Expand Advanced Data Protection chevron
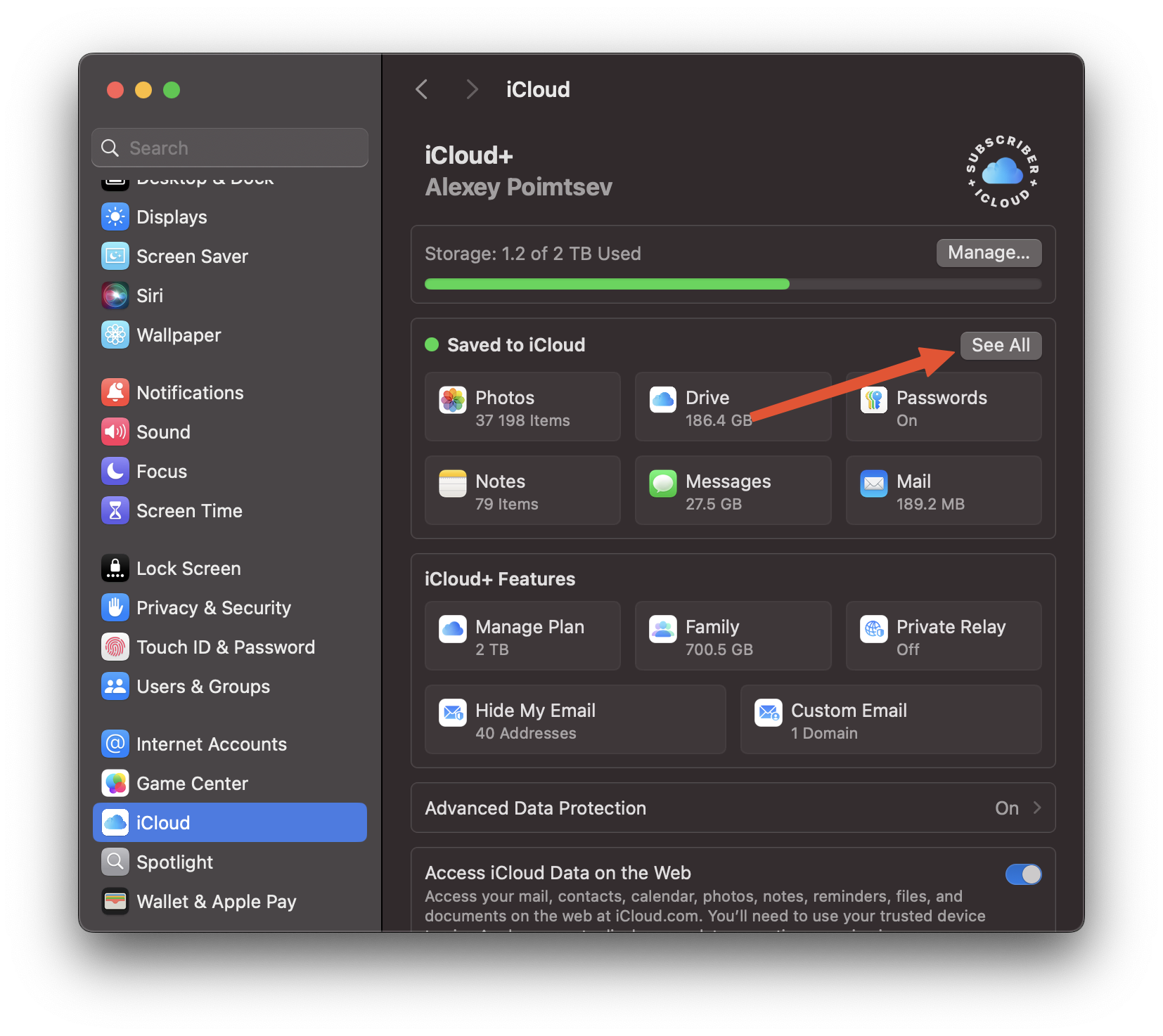The image size is (1163, 1036). coord(1037,808)
